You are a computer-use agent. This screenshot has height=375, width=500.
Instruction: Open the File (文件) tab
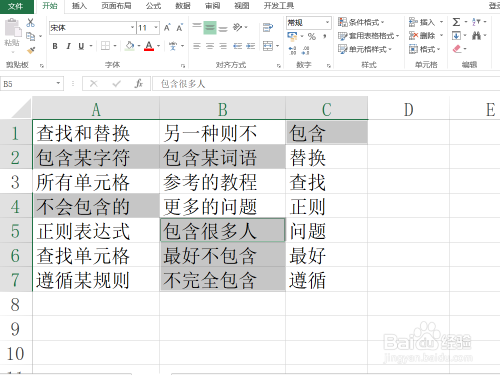click(16, 6)
